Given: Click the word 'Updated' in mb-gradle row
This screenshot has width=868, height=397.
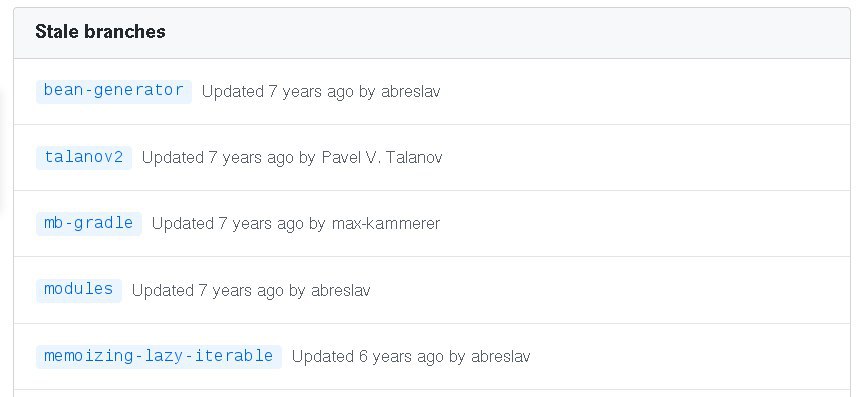Looking at the screenshot, I should pyautogui.click(x=183, y=224).
